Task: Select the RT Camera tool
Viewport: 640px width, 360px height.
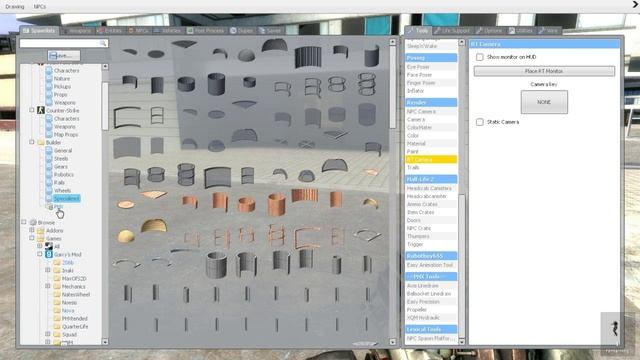Action: [431, 160]
